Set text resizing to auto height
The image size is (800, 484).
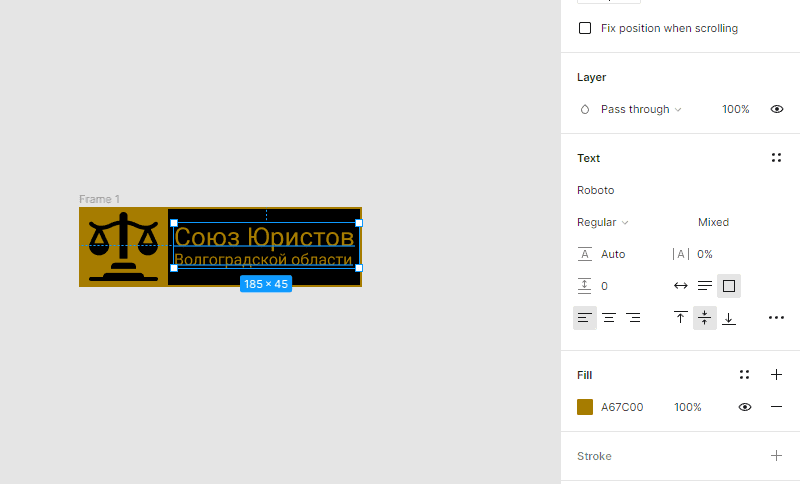[x=705, y=286]
